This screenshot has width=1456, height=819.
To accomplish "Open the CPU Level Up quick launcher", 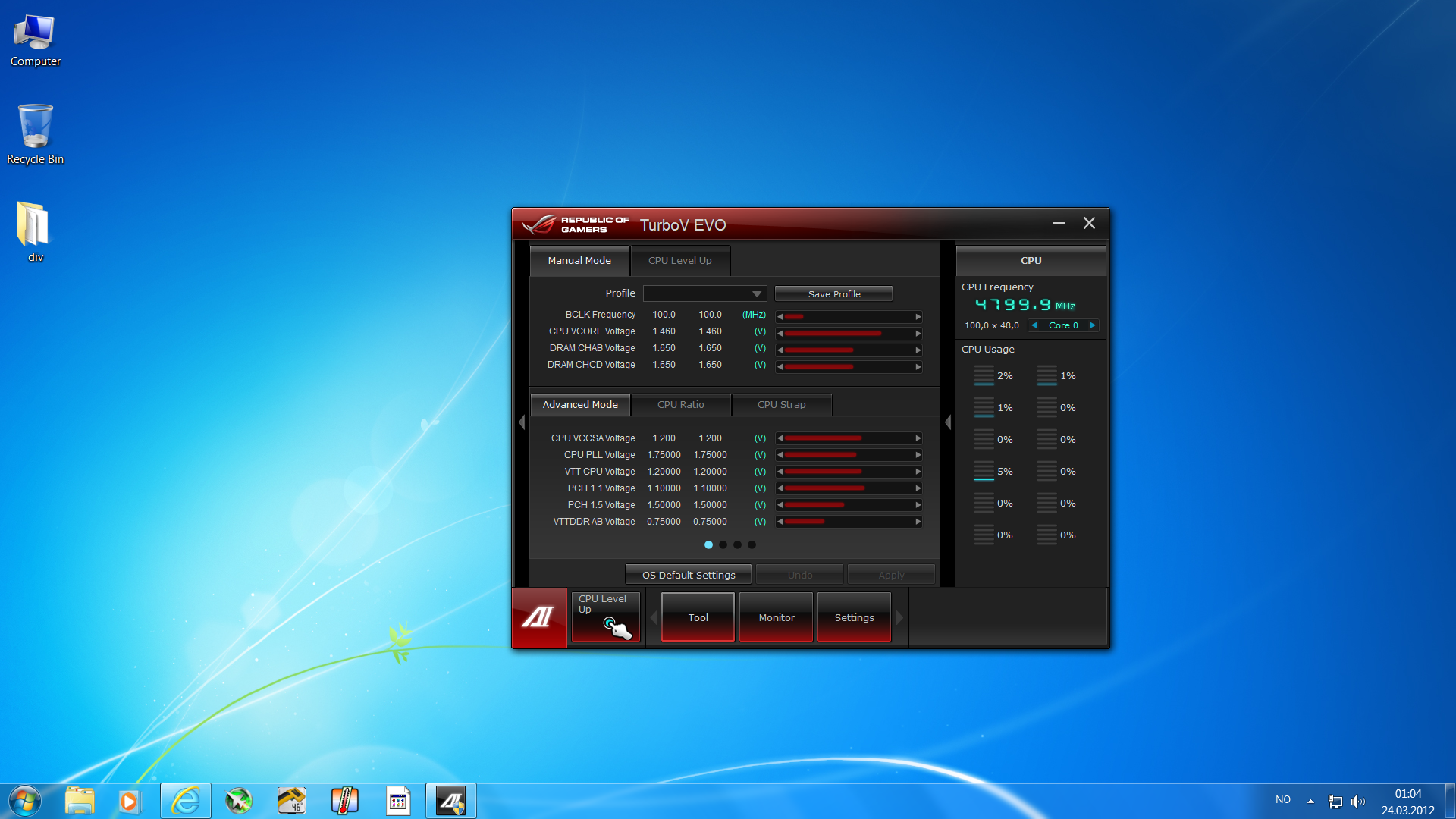I will [606, 617].
